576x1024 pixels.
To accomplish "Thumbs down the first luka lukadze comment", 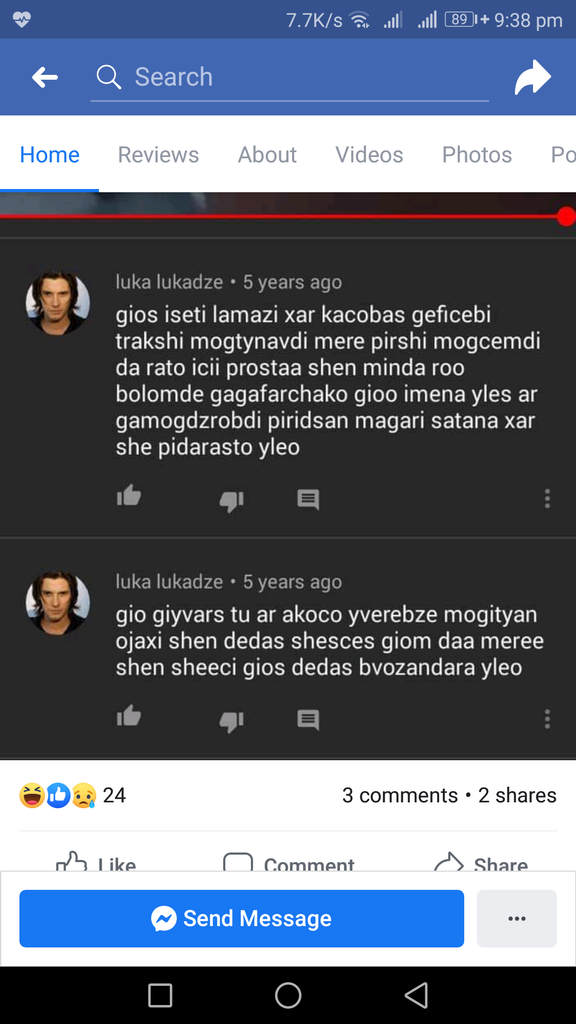I will [231, 500].
